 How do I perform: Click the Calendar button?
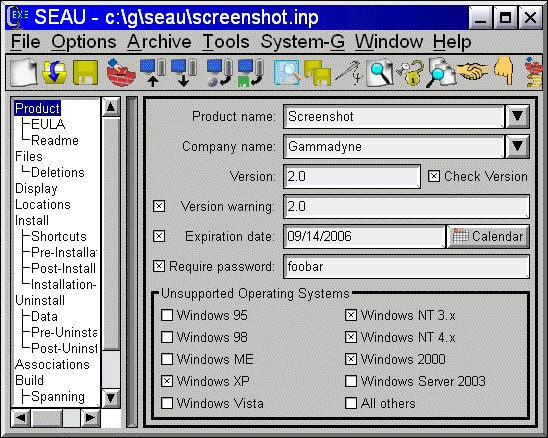[488, 236]
